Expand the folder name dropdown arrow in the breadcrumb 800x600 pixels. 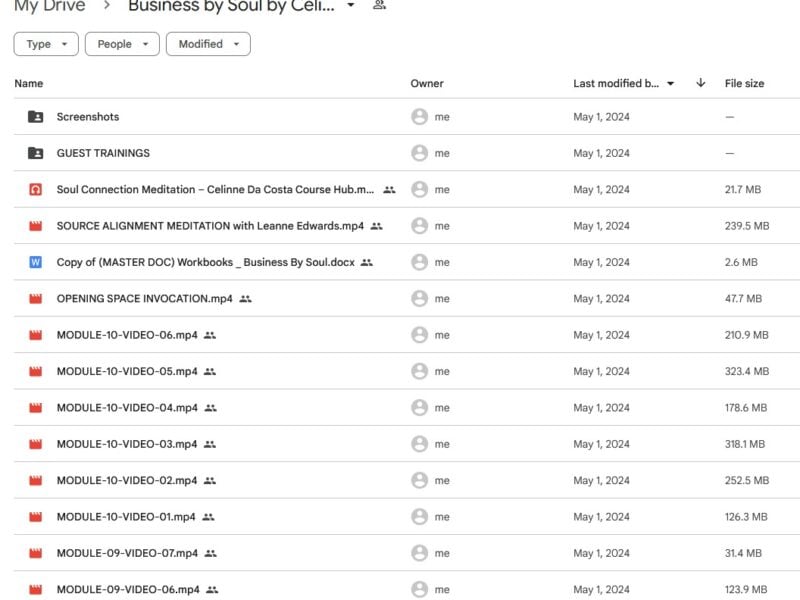351,5
